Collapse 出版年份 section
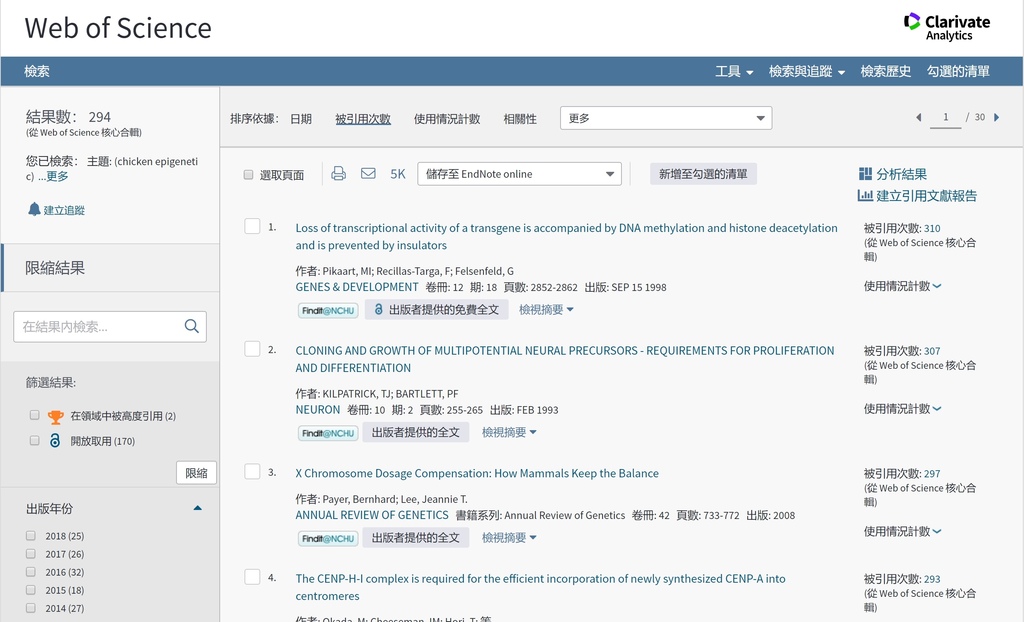The width and height of the screenshot is (1024, 622). tap(197, 508)
